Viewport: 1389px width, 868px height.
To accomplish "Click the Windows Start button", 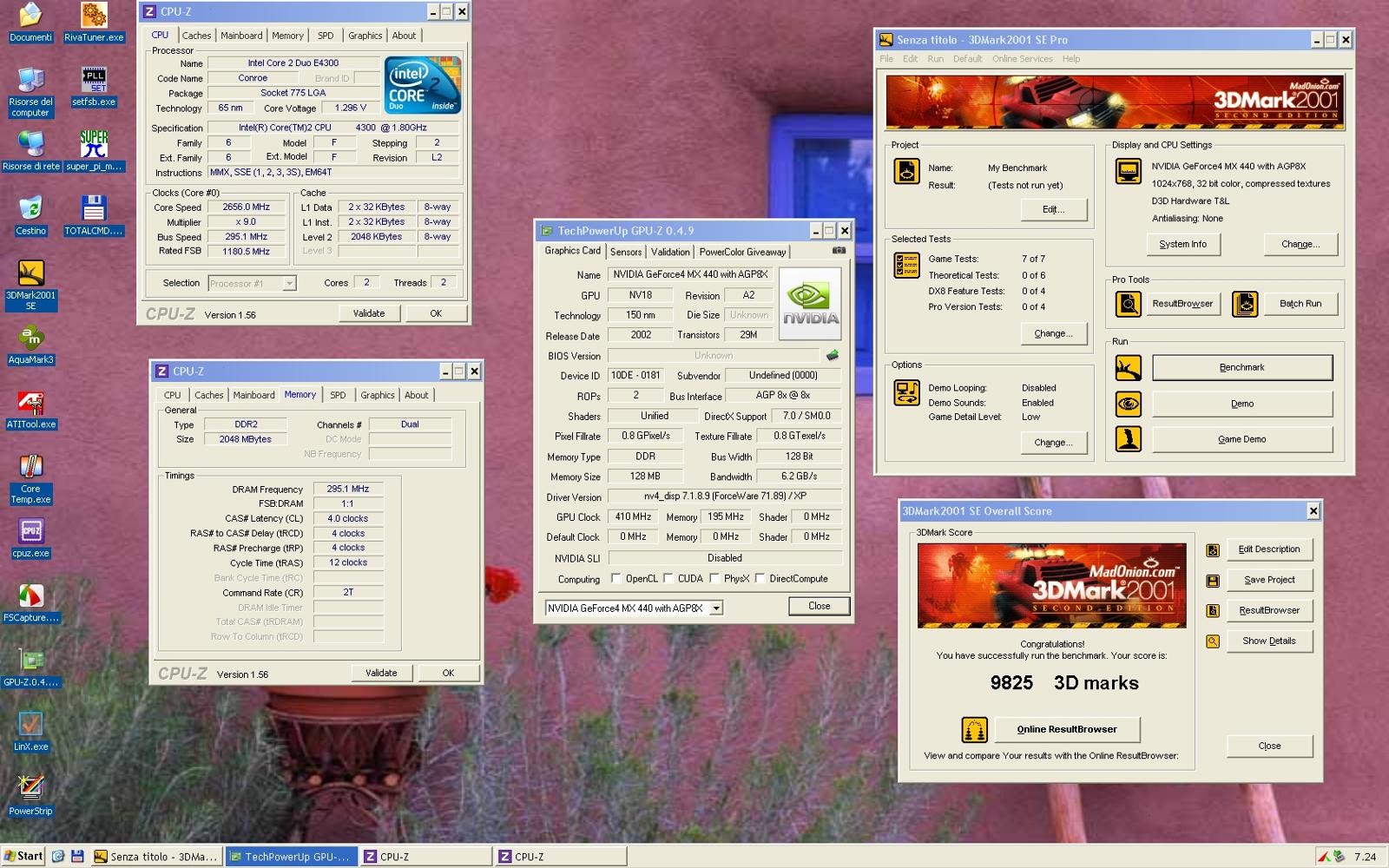I will pos(23,857).
